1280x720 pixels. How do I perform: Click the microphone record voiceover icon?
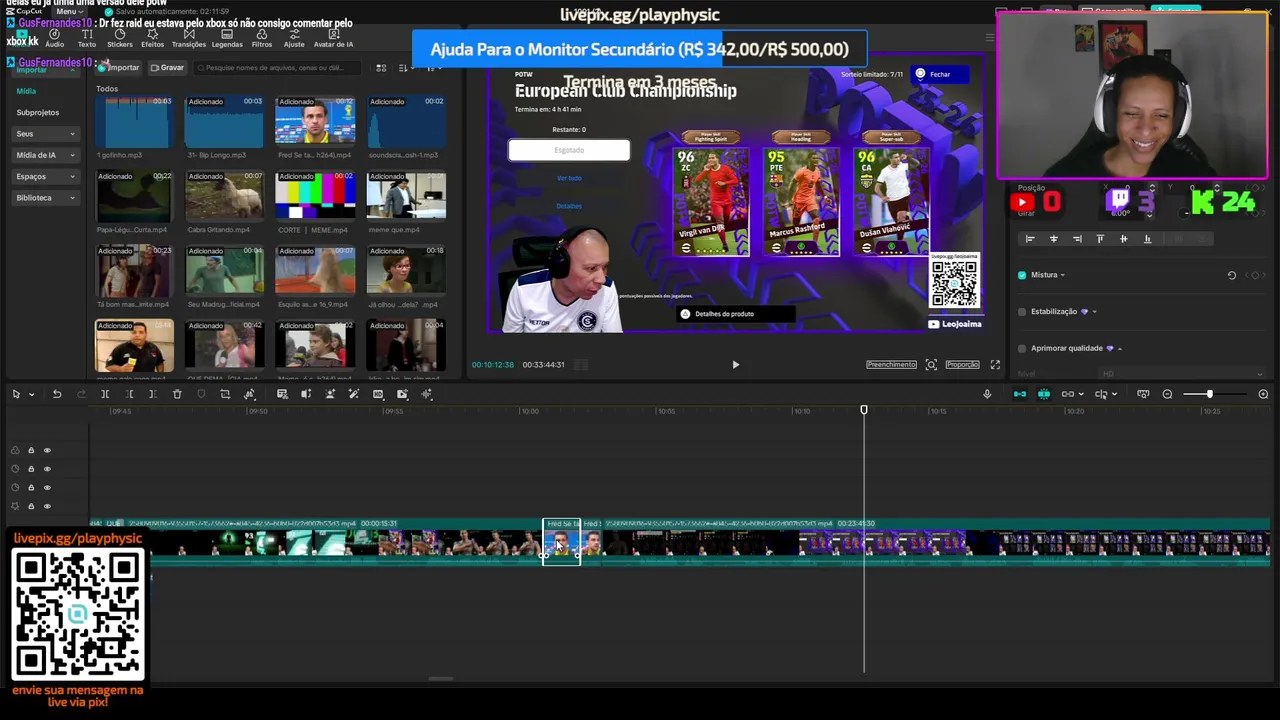(x=987, y=394)
